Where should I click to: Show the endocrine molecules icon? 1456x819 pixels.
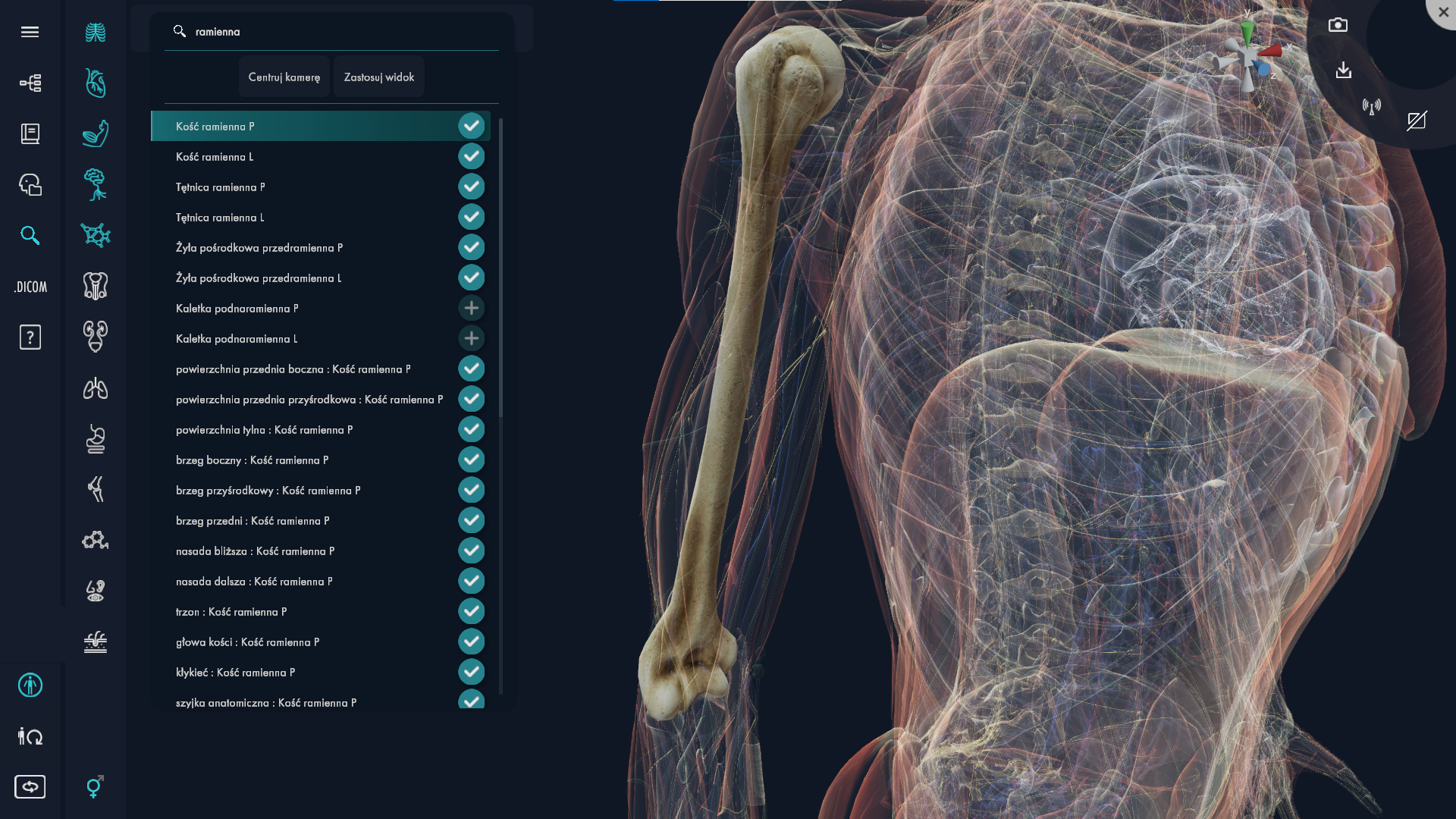pyautogui.click(x=95, y=540)
